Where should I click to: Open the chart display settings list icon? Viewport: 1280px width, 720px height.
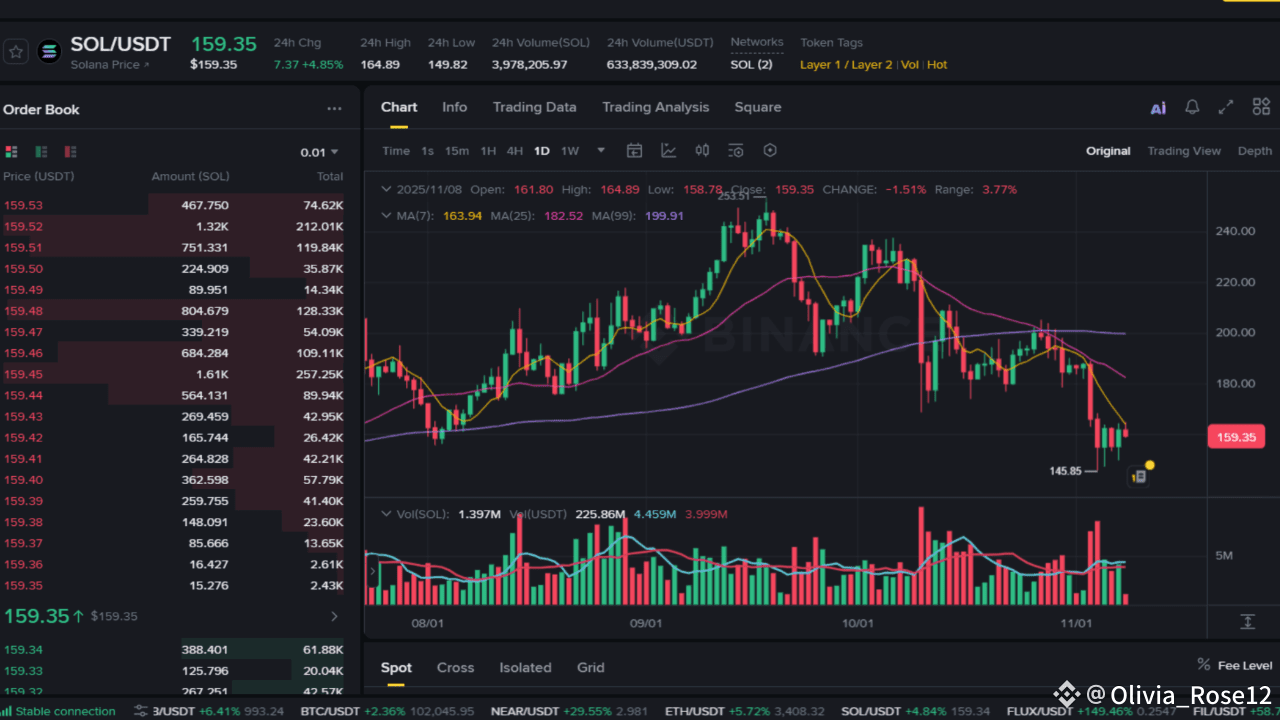pos(736,151)
